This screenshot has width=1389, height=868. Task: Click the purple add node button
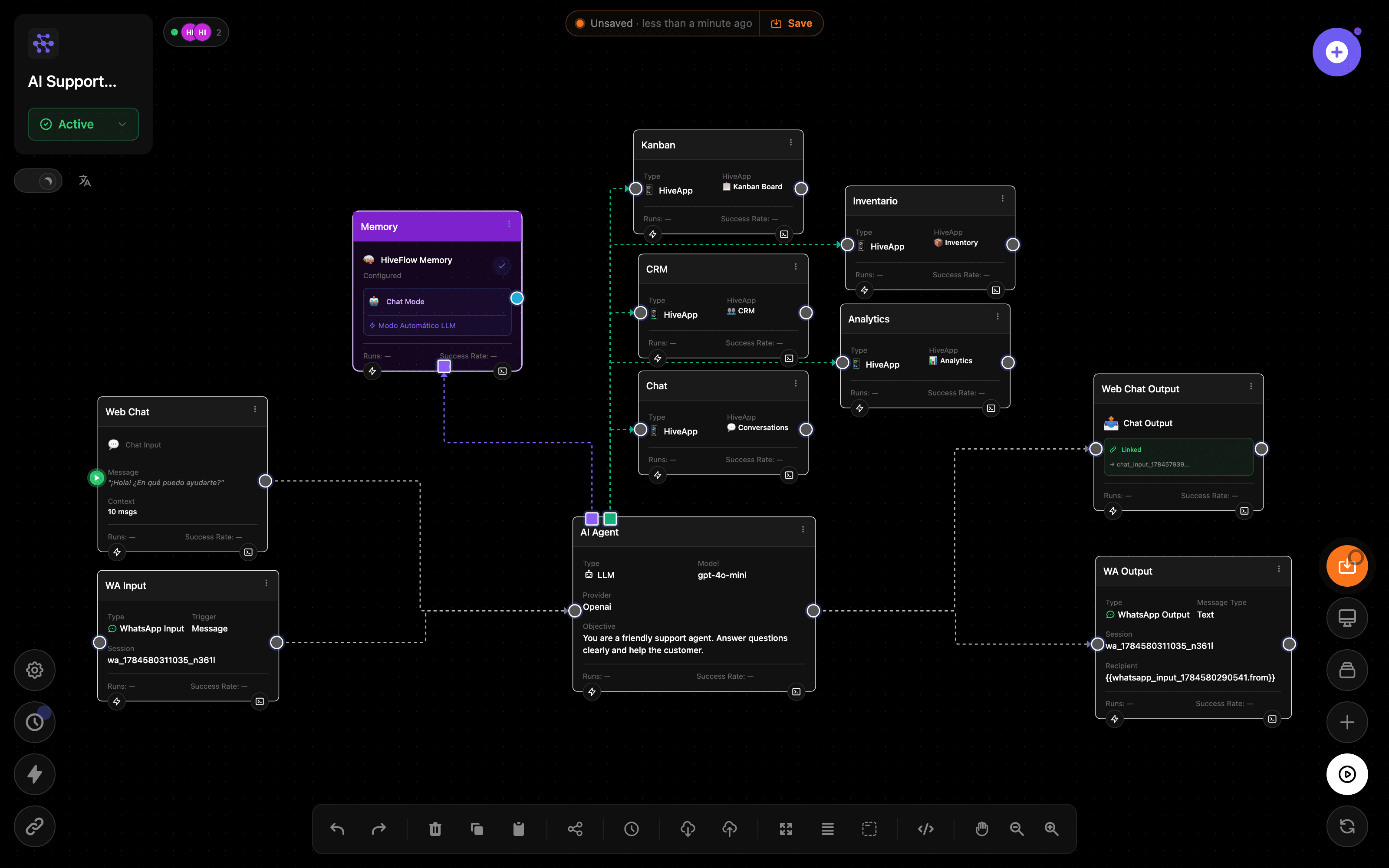point(1337,52)
